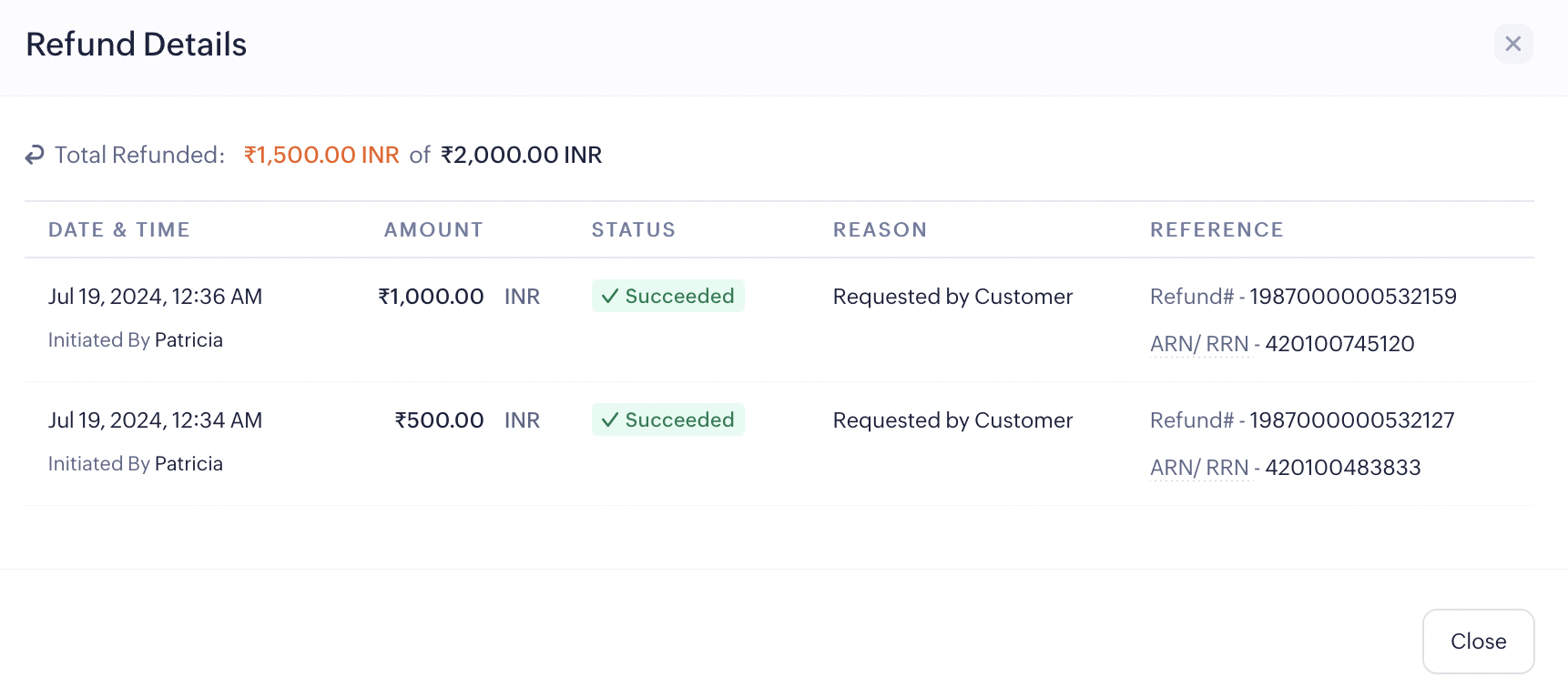Click the ₹1,500.00 INR total refunded amount
Image resolution: width=1568 pixels, height=697 pixels.
click(x=321, y=156)
